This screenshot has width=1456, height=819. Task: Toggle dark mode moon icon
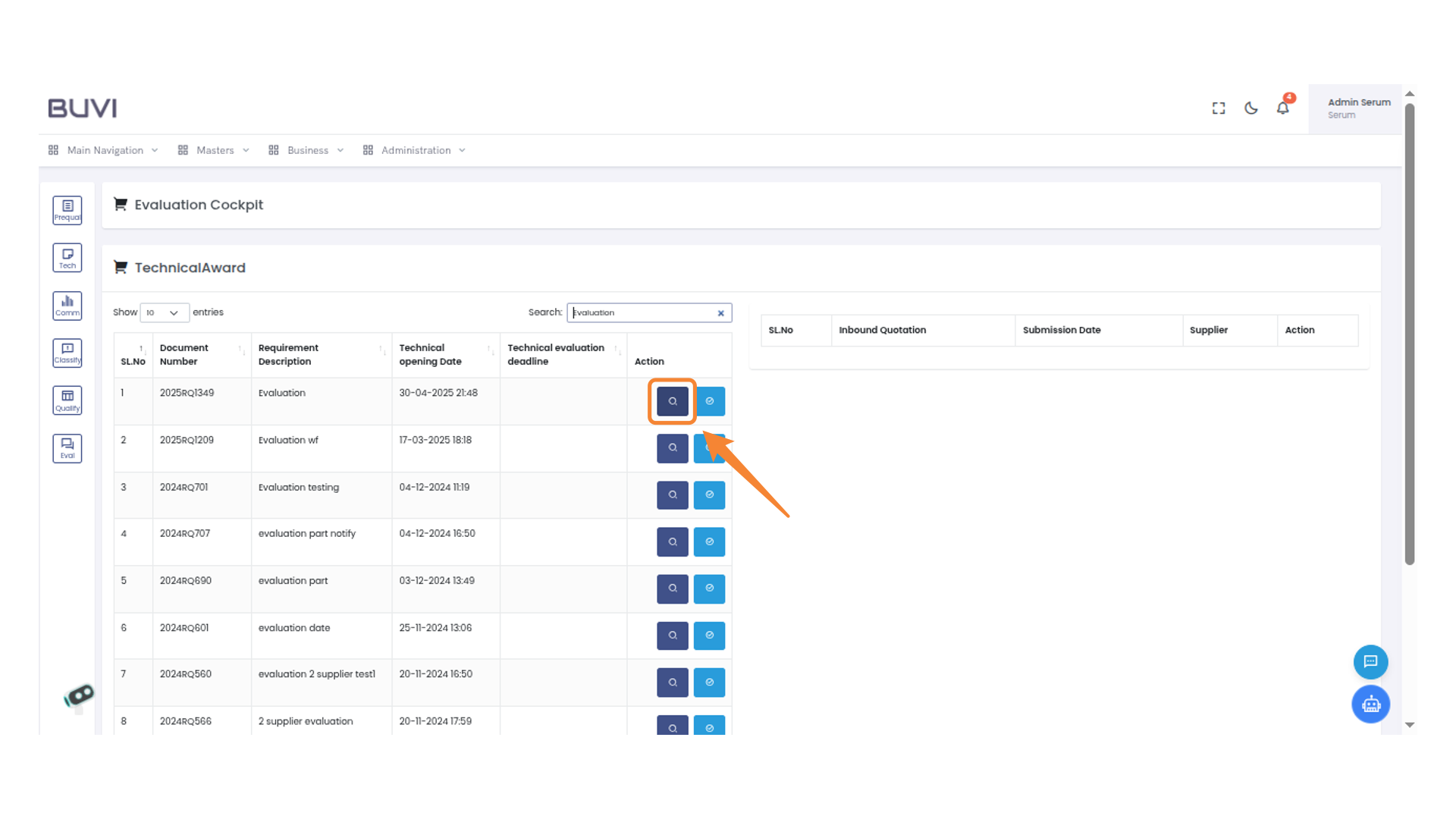pyautogui.click(x=1251, y=108)
